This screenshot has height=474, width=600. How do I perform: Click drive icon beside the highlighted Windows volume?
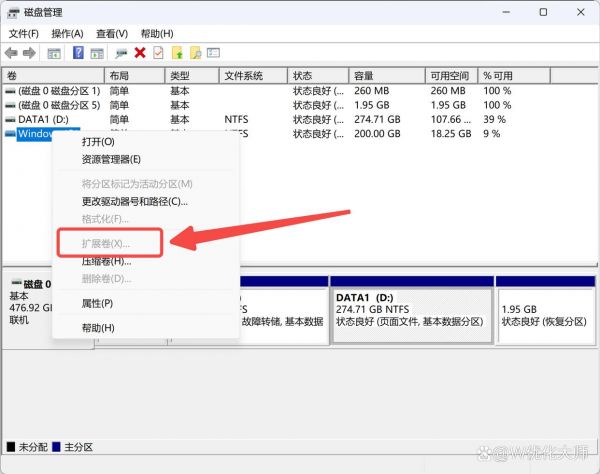pos(10,134)
